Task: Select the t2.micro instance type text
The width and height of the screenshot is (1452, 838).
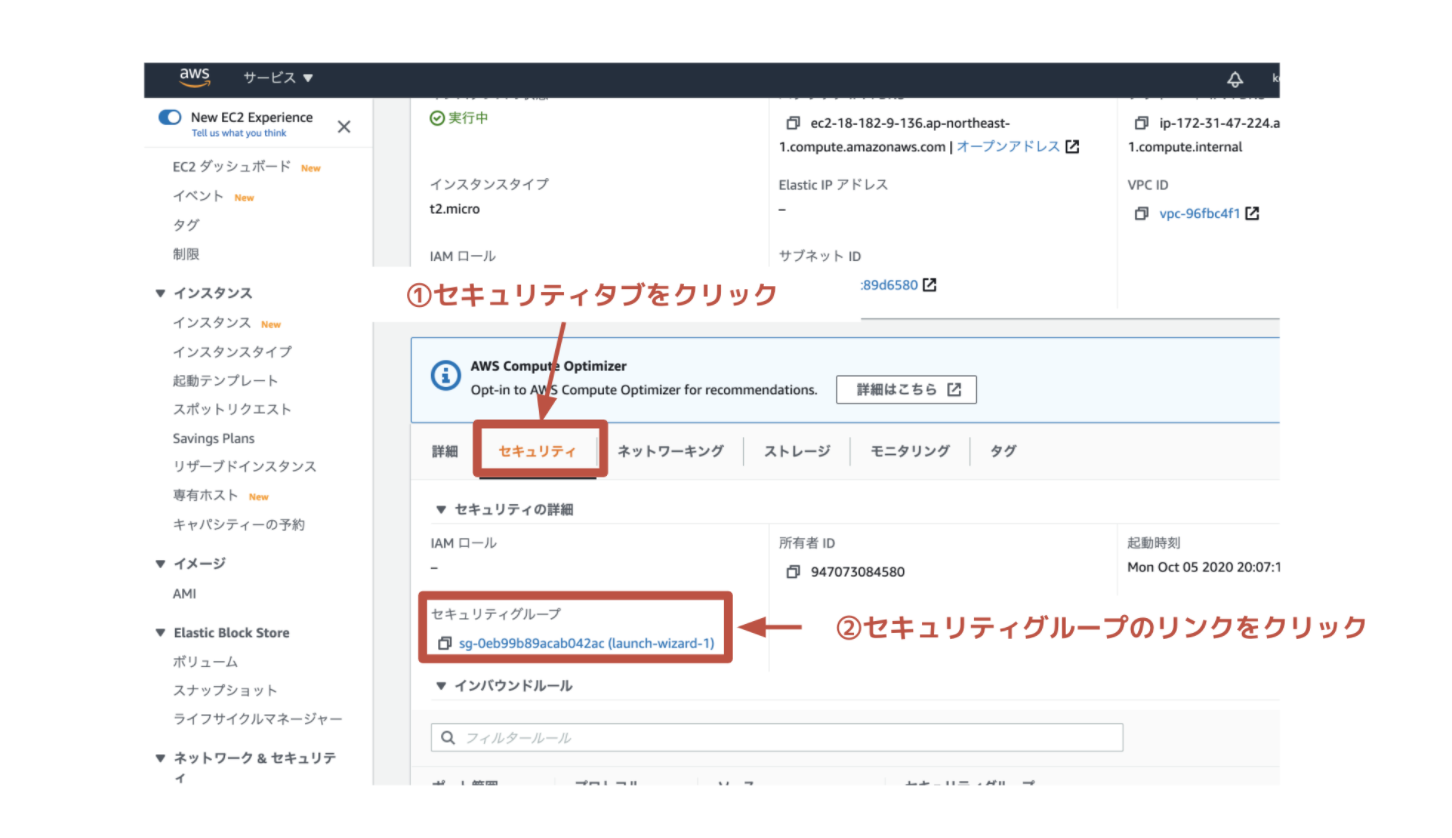Action: [x=457, y=210]
